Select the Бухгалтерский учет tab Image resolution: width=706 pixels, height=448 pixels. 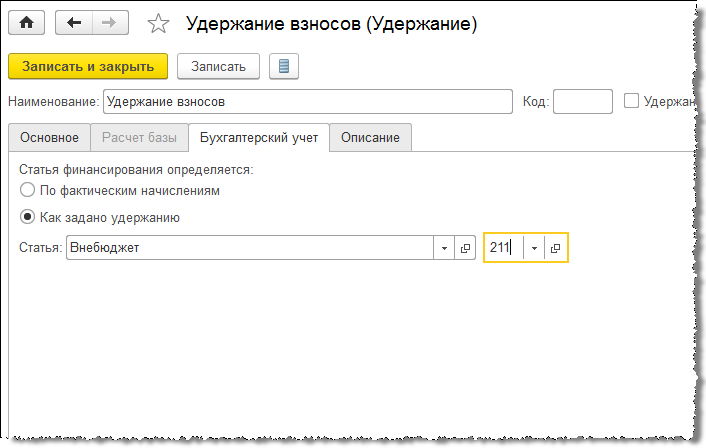pos(259,138)
